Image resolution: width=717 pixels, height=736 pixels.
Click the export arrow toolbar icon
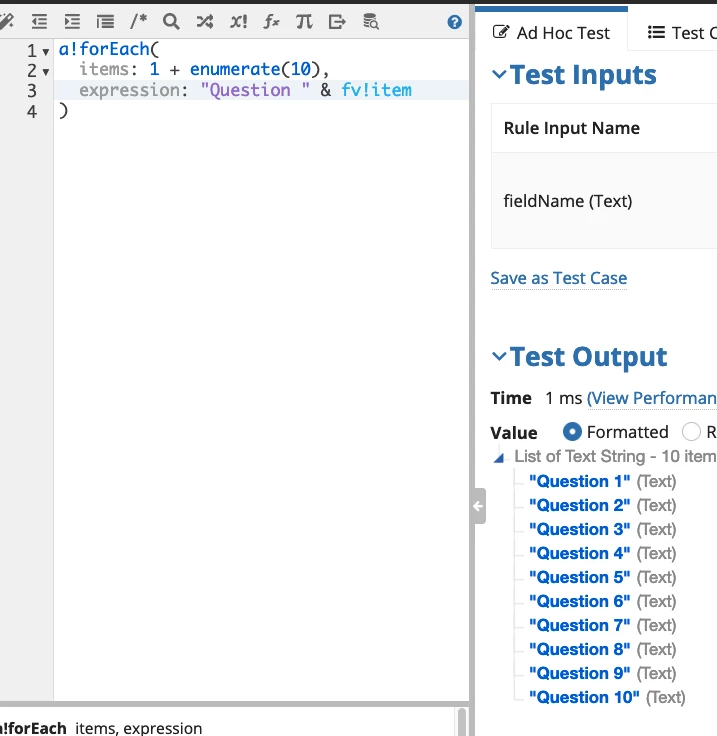point(337,22)
